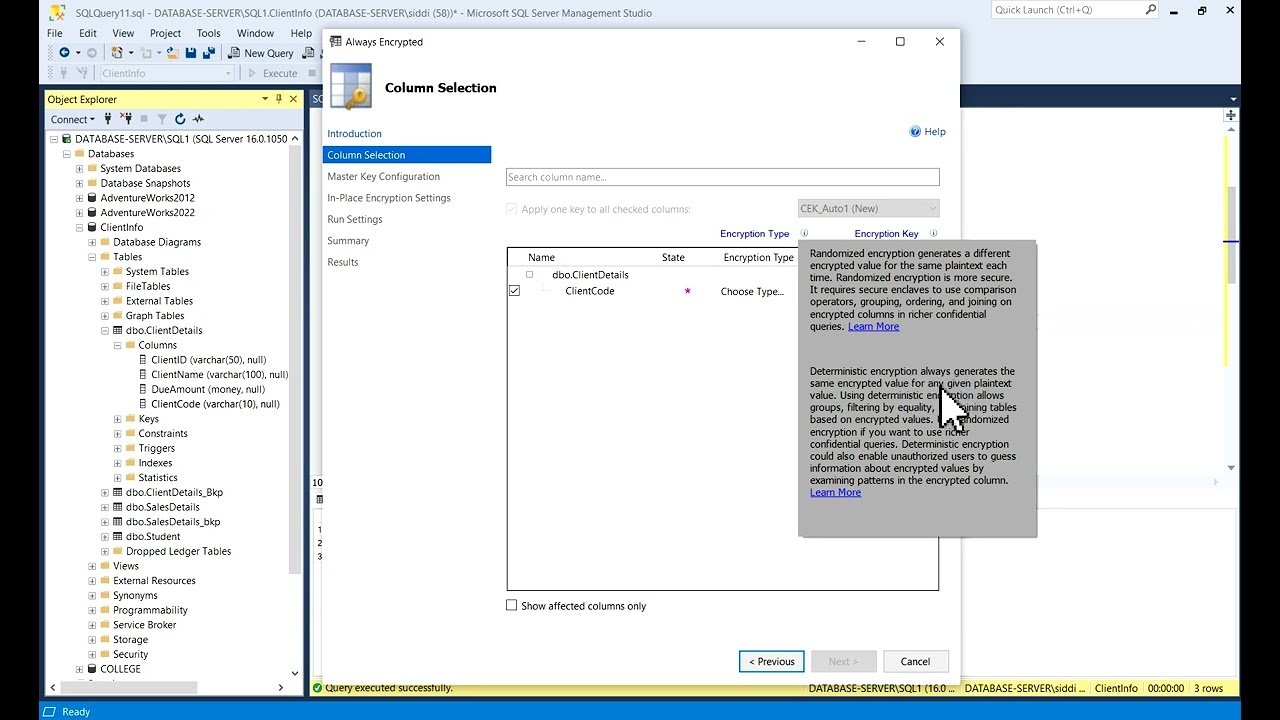Click the Help question mark icon
The height and width of the screenshot is (720, 1280).
[x=914, y=131]
